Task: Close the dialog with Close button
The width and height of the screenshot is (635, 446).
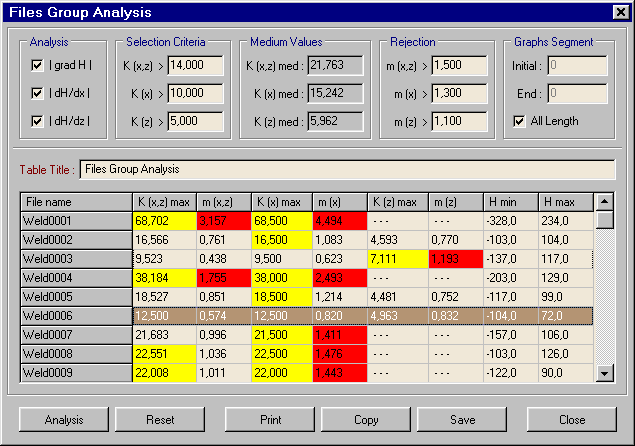Action: [x=572, y=420]
